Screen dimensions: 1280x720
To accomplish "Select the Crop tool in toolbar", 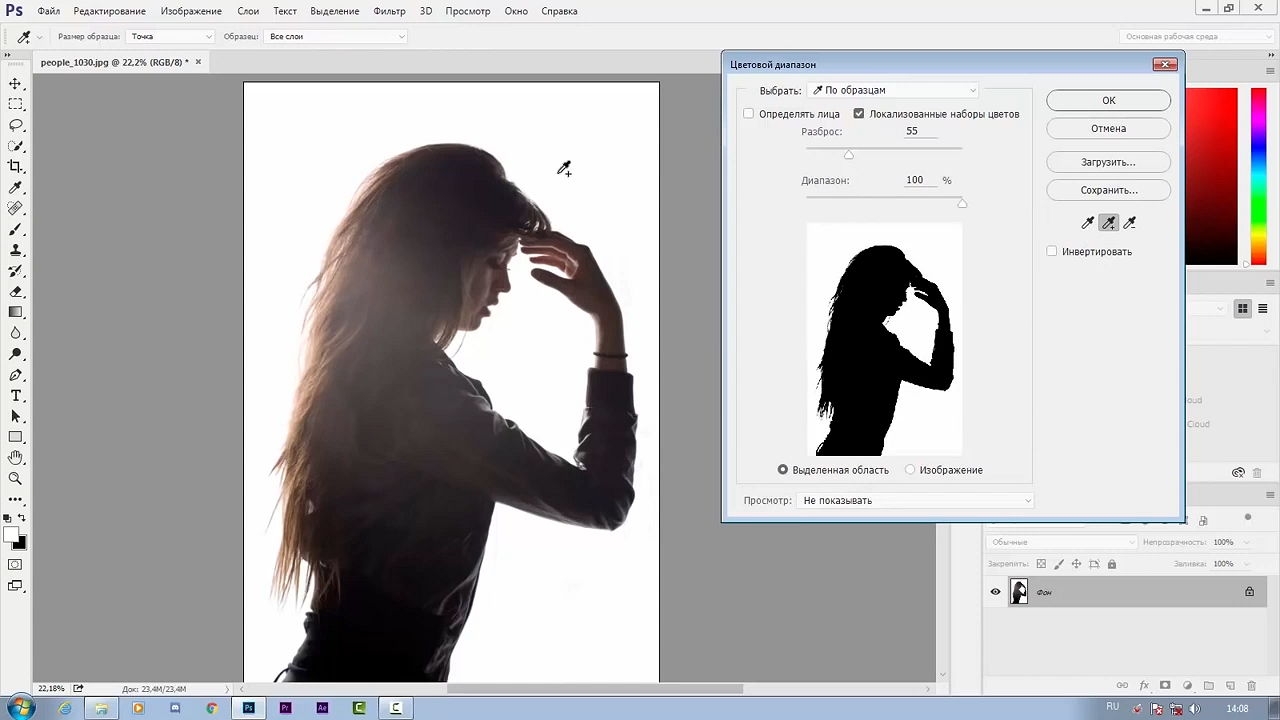I will point(16,167).
